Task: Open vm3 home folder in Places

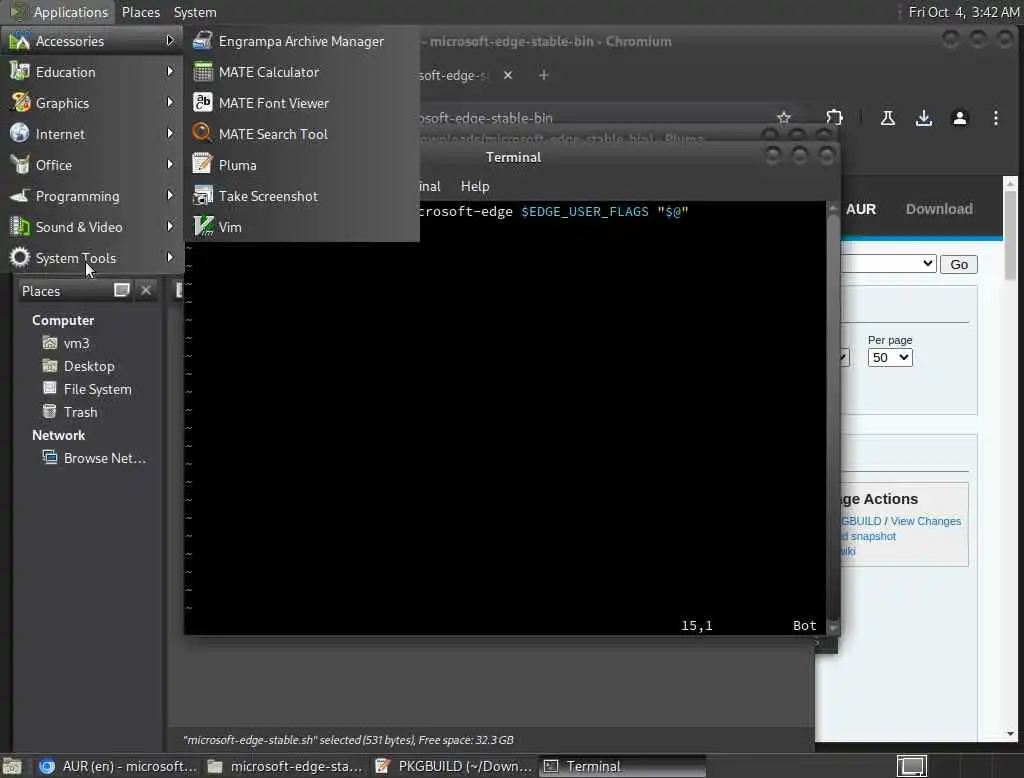Action: point(76,344)
